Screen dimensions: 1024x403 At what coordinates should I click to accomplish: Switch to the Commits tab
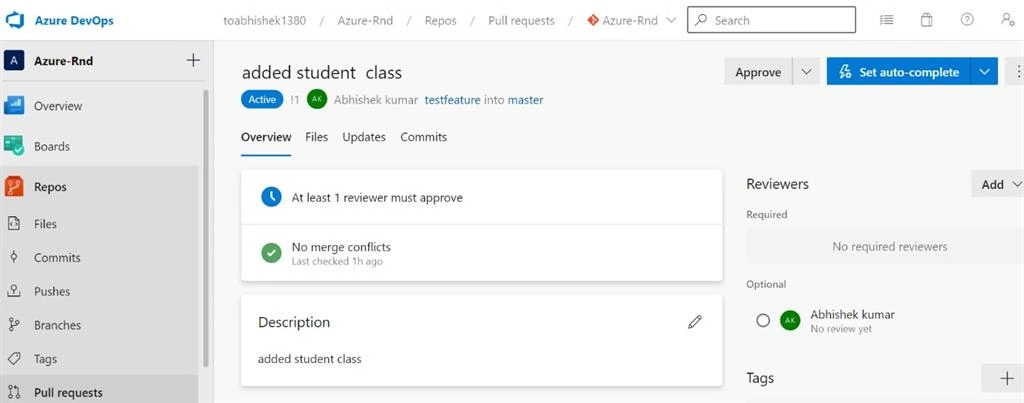click(x=424, y=137)
